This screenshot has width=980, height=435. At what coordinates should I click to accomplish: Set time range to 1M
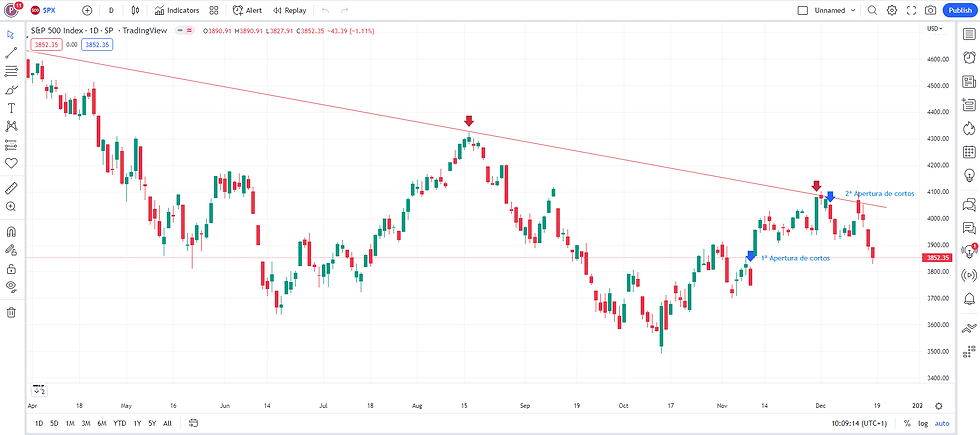[70, 423]
